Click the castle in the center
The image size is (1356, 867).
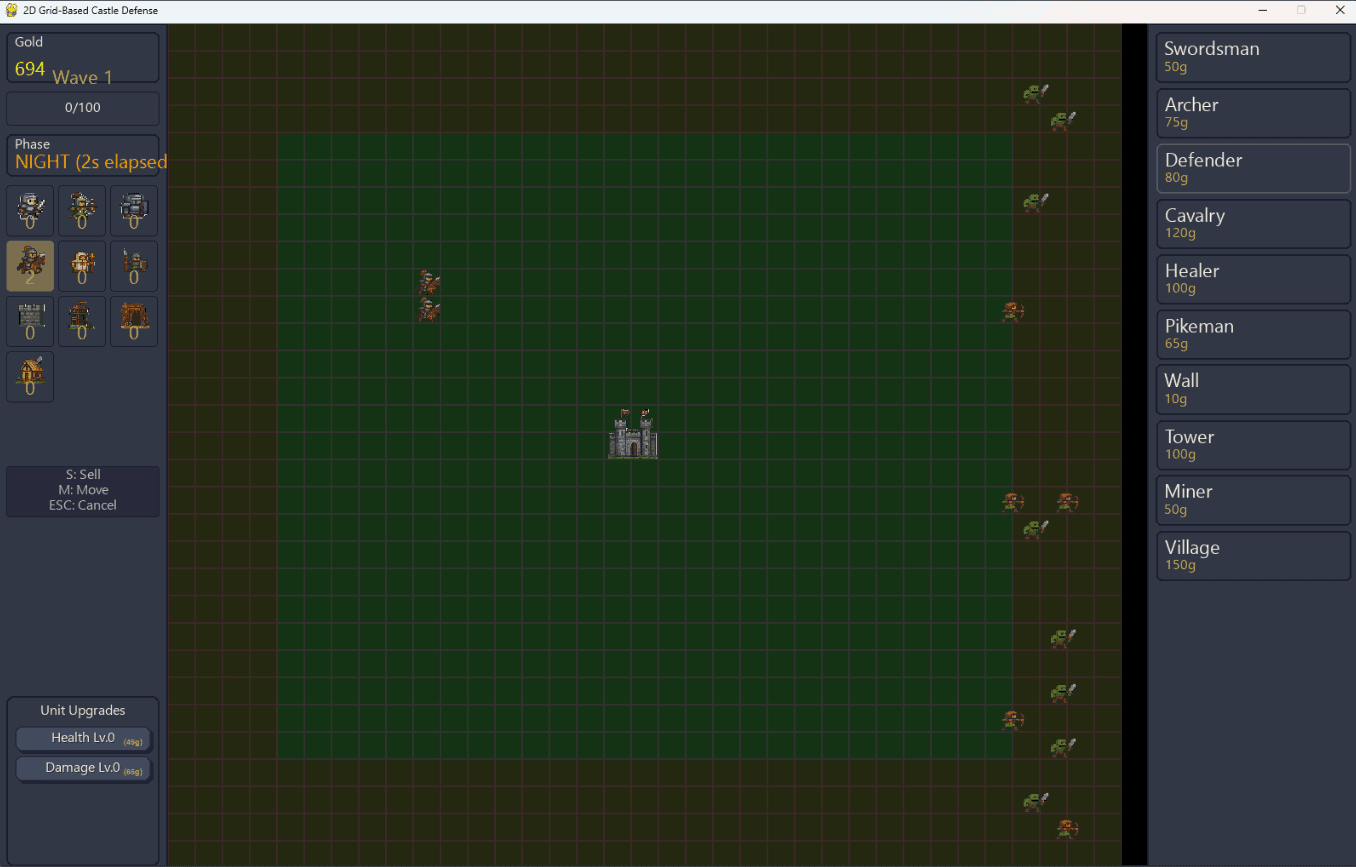point(632,433)
